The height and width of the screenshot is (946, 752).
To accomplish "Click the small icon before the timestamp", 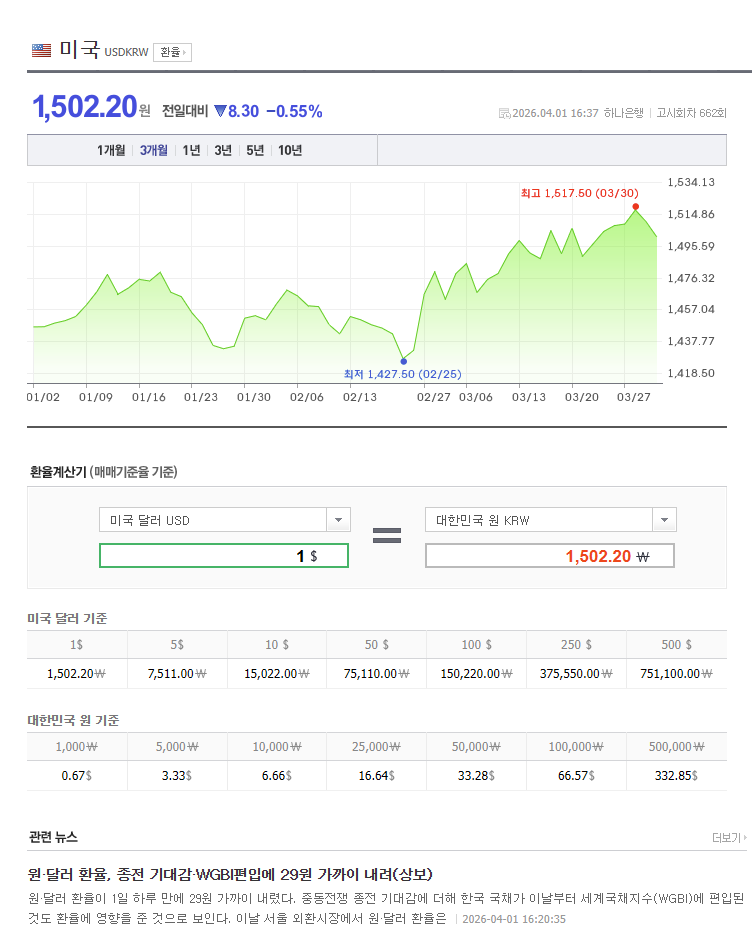I will point(504,113).
